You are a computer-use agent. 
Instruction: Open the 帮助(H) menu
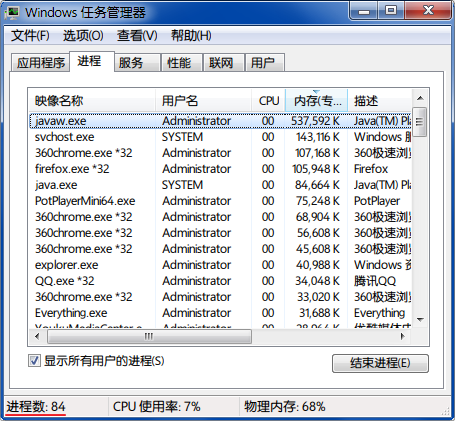click(x=191, y=35)
